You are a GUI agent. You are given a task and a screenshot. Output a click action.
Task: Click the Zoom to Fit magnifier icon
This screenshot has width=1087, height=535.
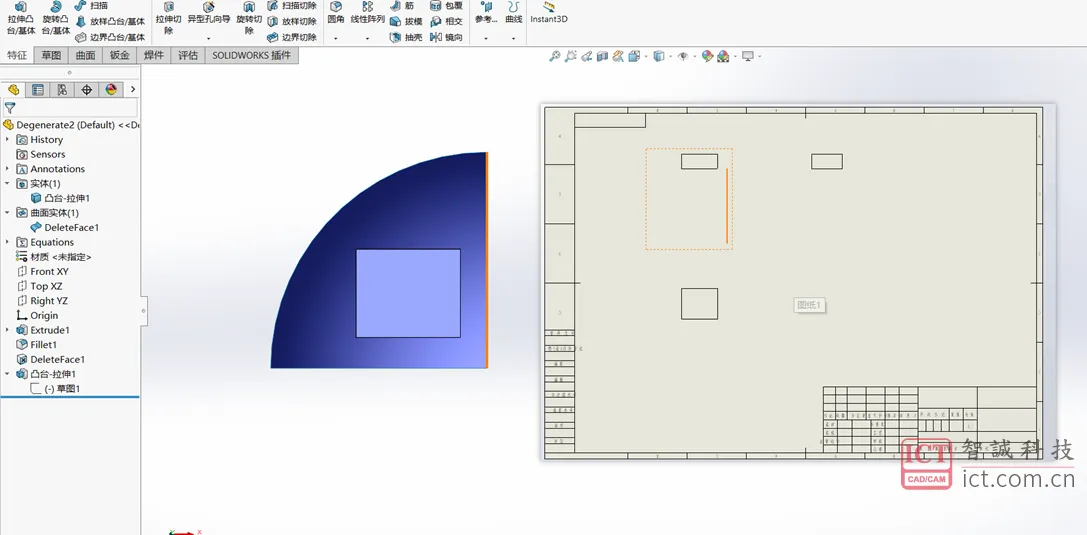coord(555,56)
